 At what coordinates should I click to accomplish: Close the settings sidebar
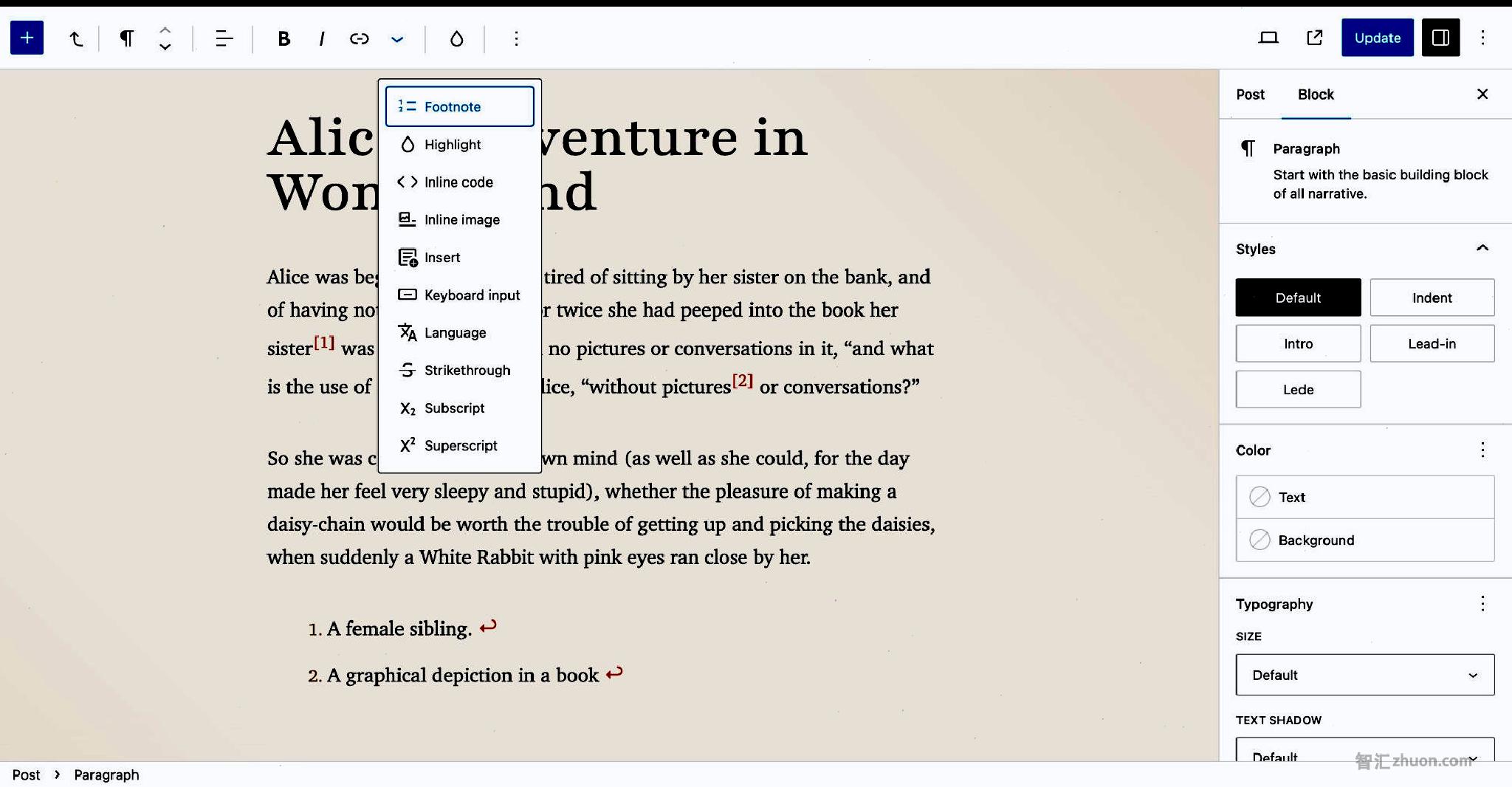[x=1482, y=94]
